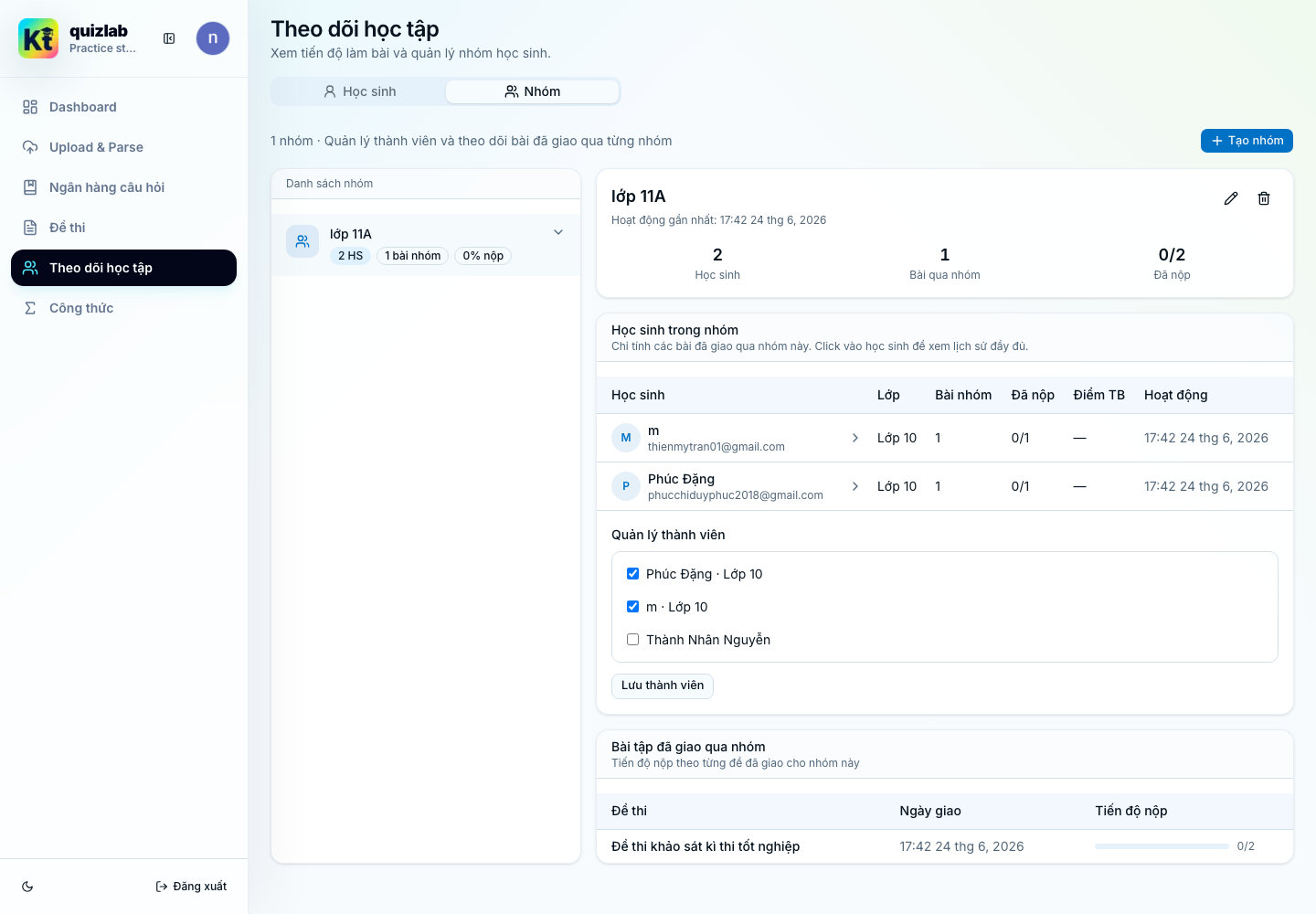The image size is (1316, 914).
Task: Check Thành Nhân Nguyễn member checkbox
Action: (x=632, y=640)
